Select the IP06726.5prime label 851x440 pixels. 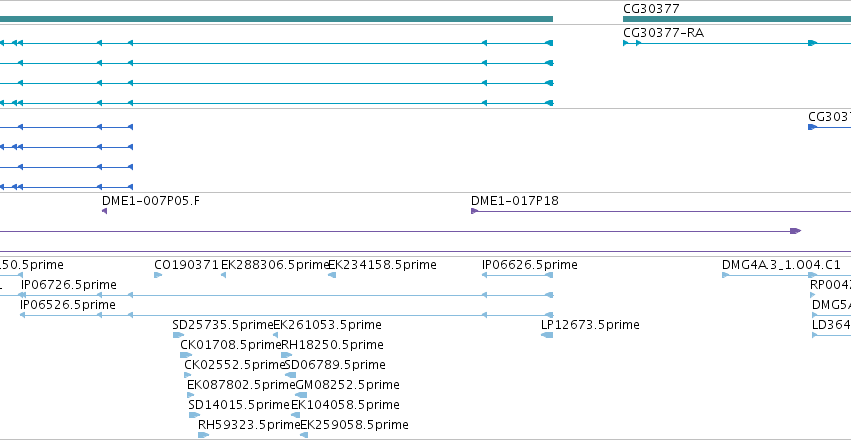click(x=68, y=285)
